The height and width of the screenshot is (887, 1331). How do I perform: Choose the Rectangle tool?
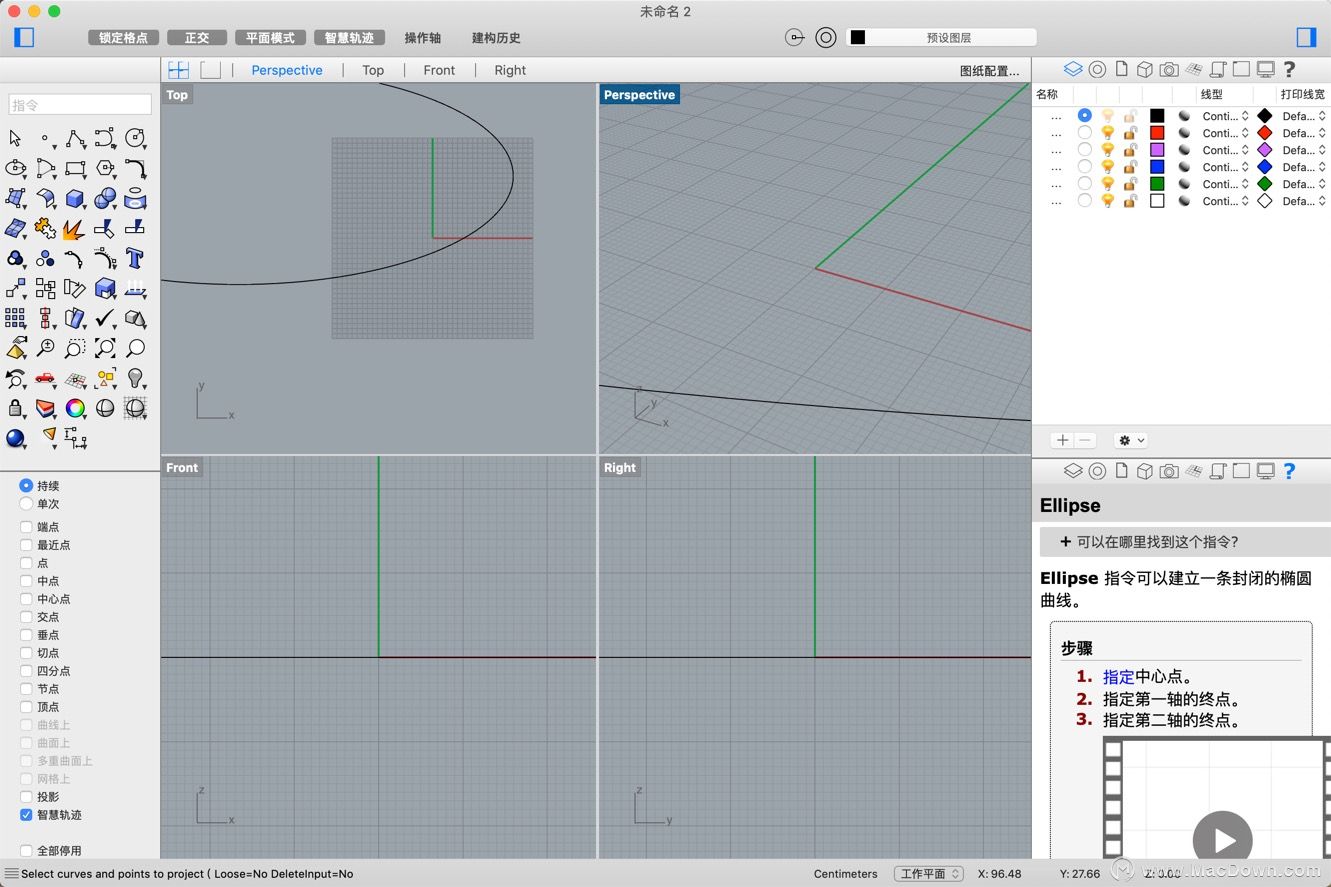coord(75,168)
